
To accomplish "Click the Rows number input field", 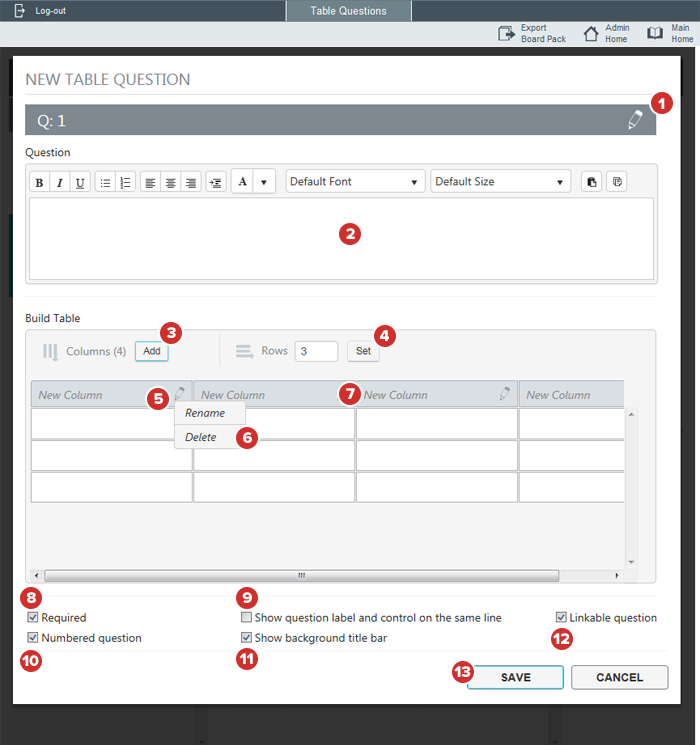I will 316,351.
